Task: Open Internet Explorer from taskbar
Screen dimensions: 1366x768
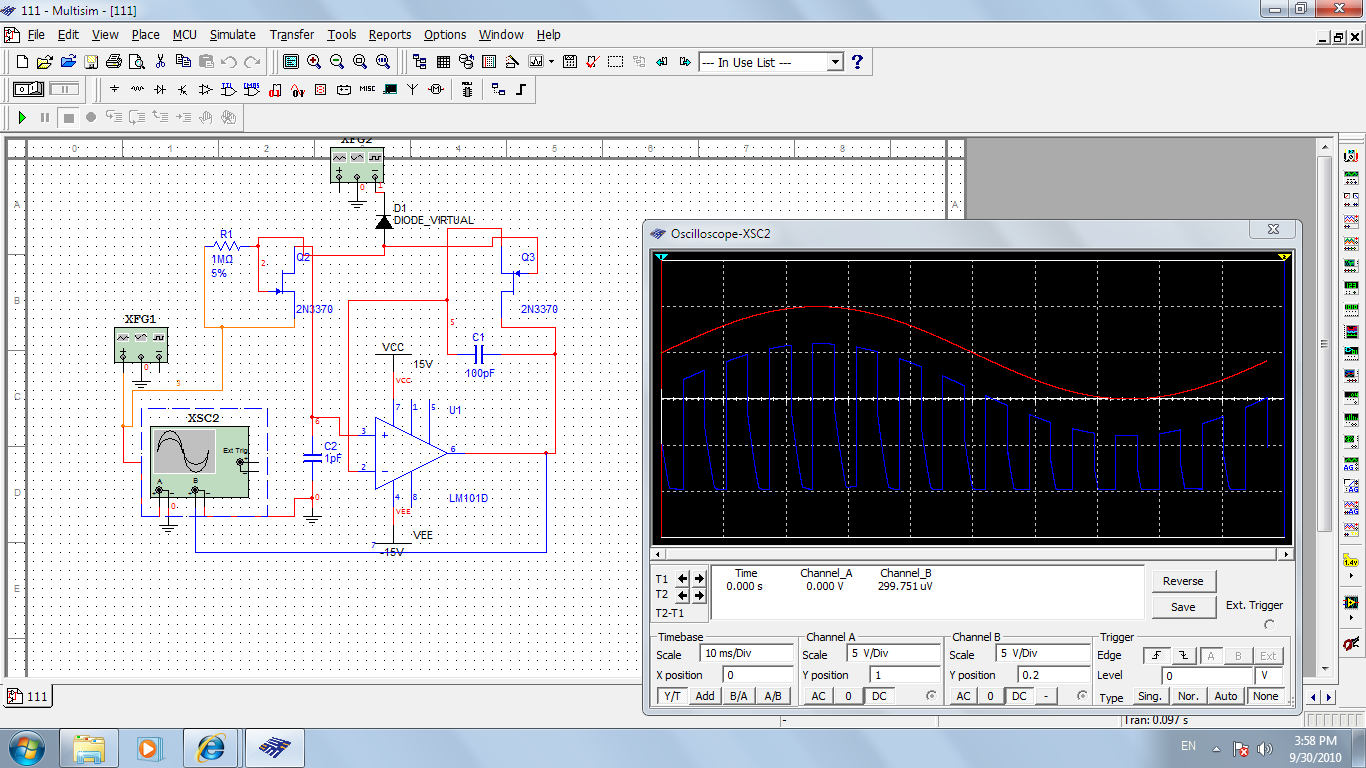Action: (x=211, y=747)
